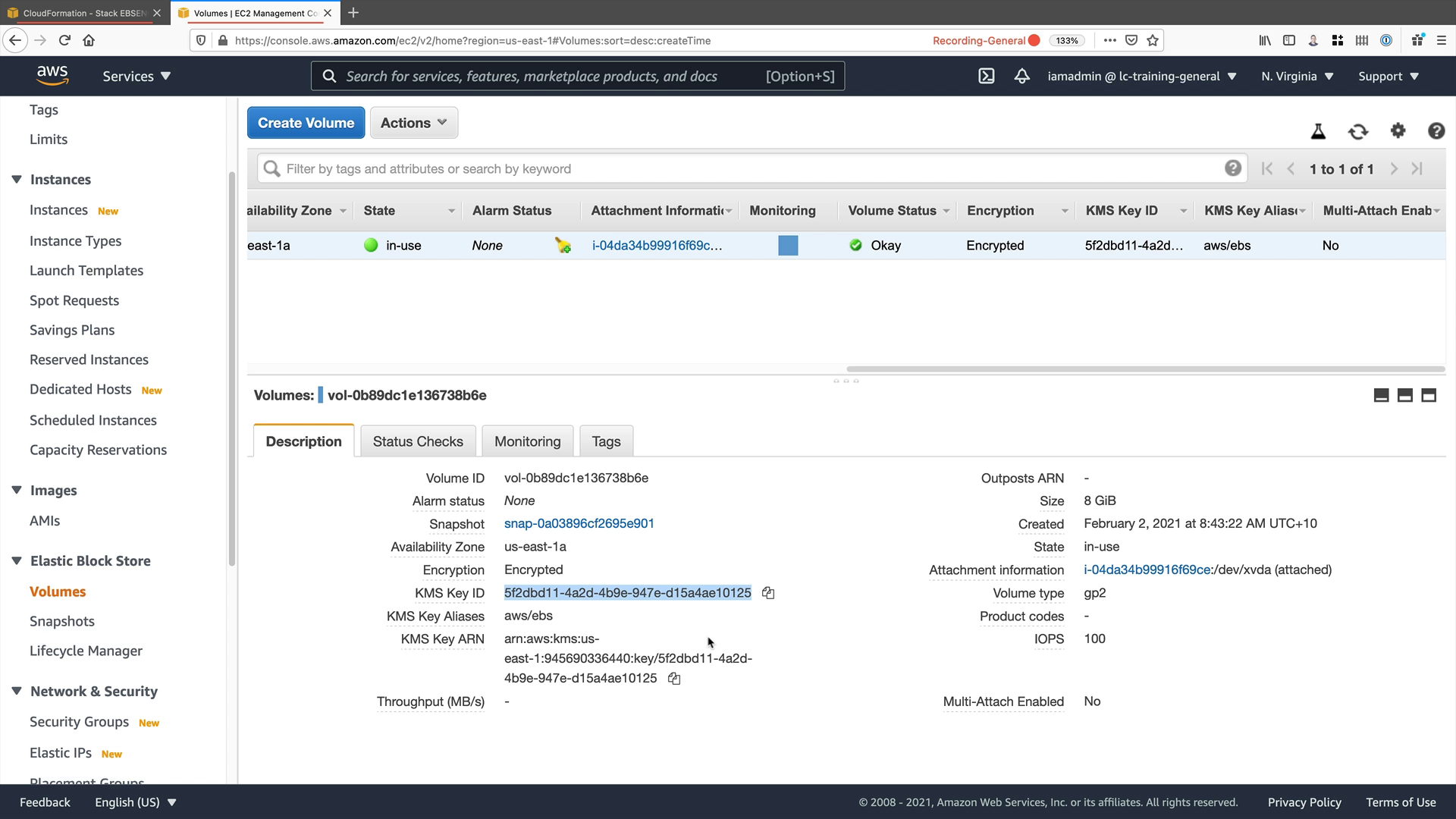Viewport: 1456px width, 819px height.
Task: Sort by the State column header
Action: pos(408,211)
